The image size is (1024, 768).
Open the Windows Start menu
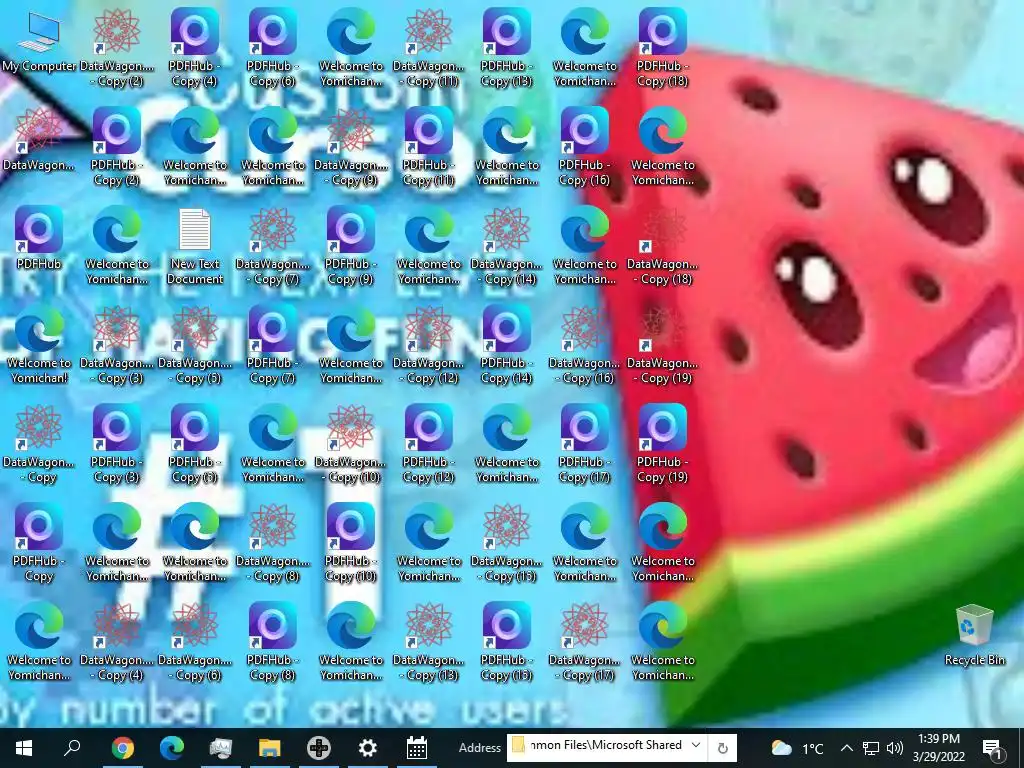coord(24,748)
